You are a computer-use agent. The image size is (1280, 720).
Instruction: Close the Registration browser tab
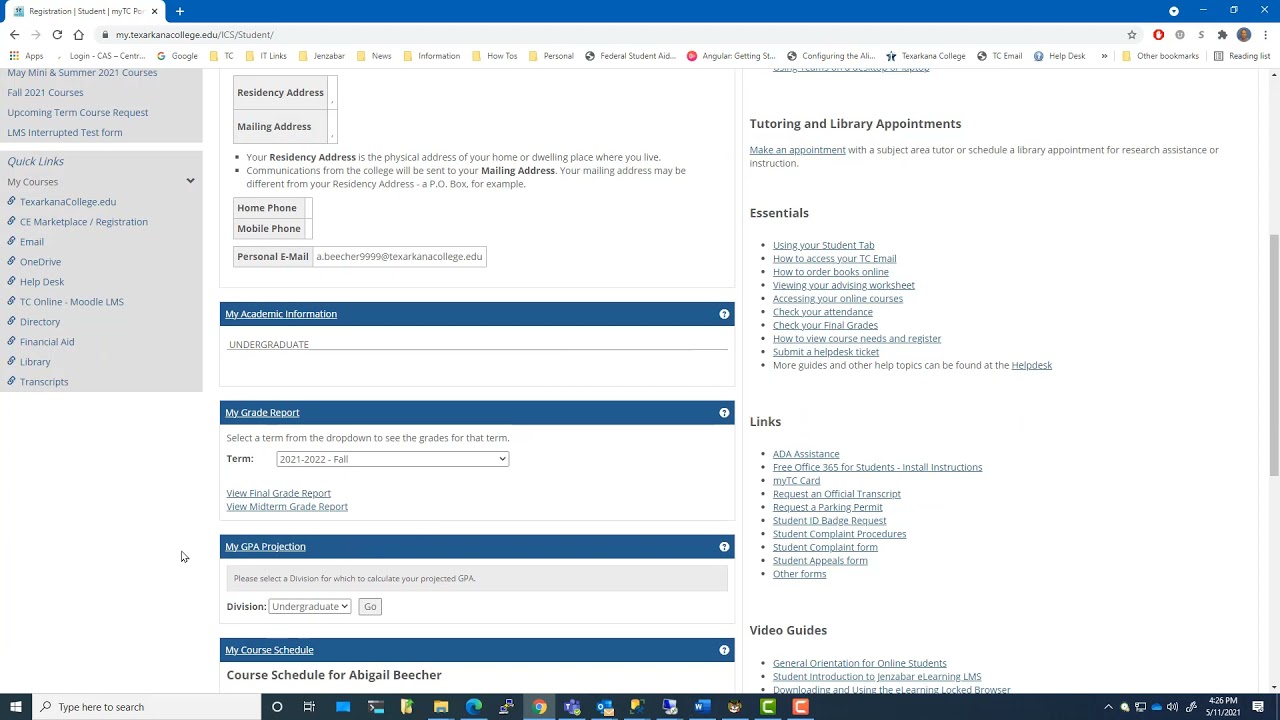pos(154,11)
